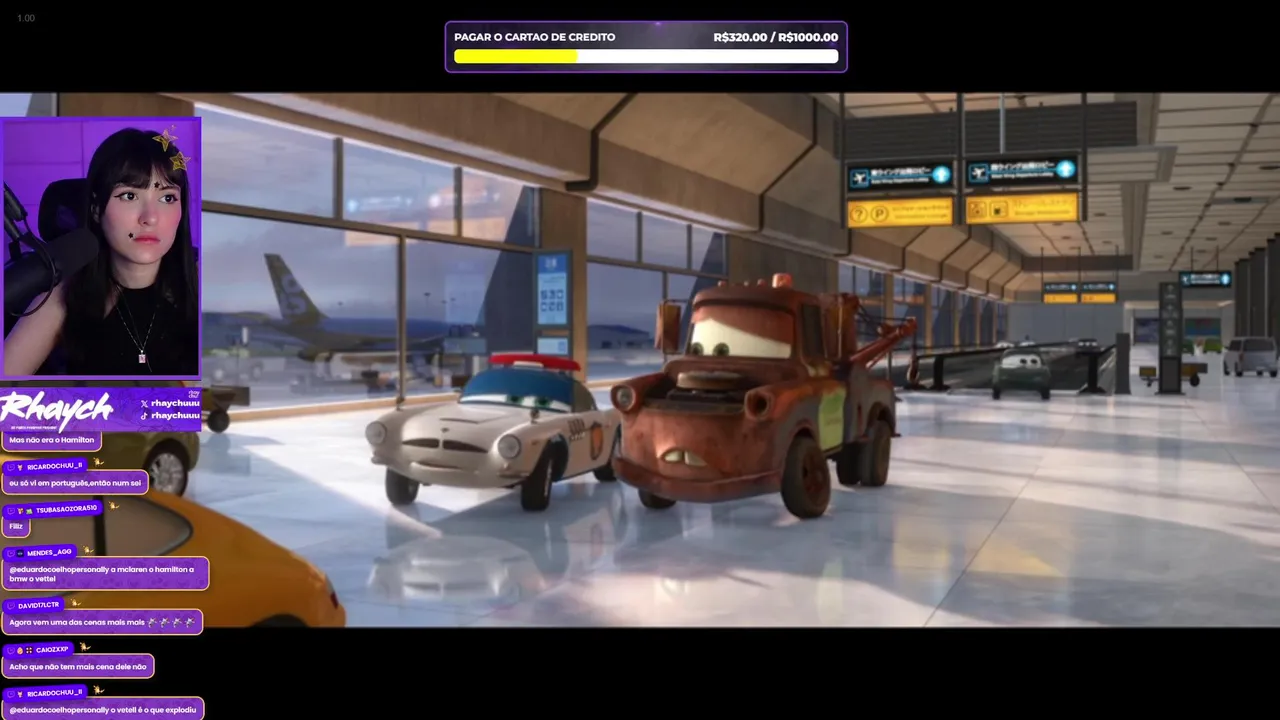Open the streamer's webcam feed
This screenshot has width=1280, height=720.
click(101, 247)
